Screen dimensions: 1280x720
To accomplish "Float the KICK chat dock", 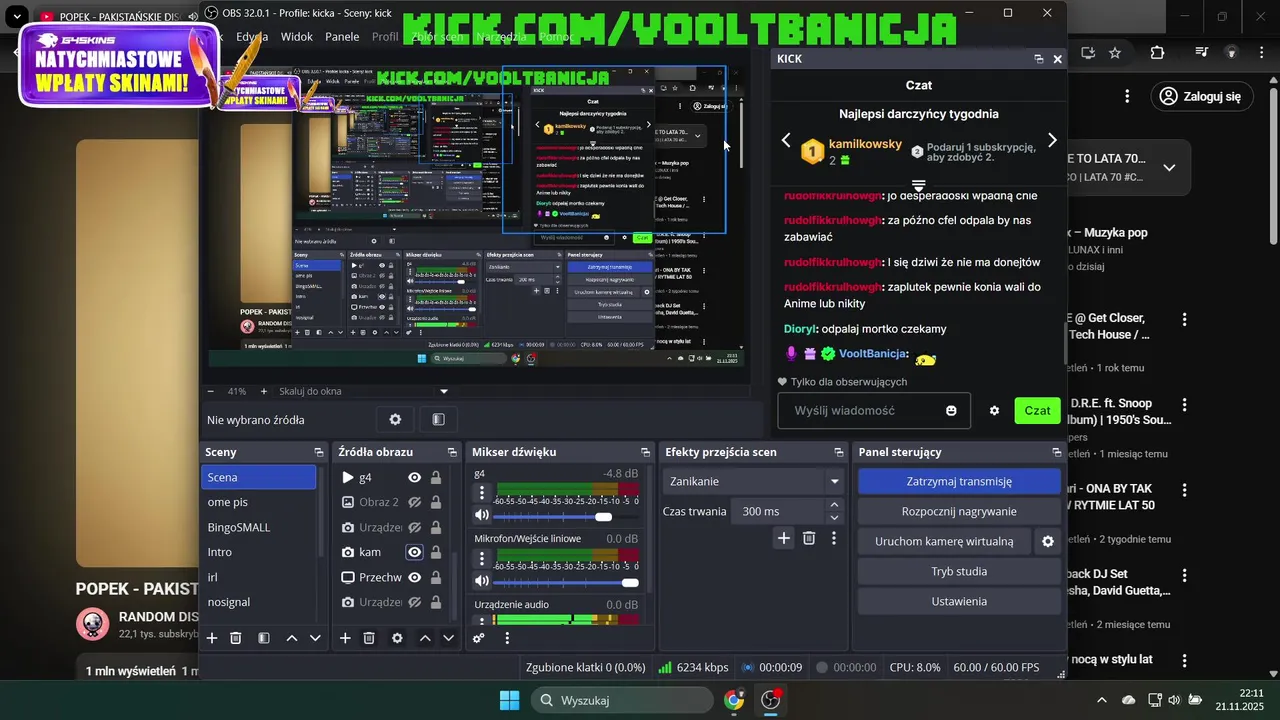I will [1039, 59].
